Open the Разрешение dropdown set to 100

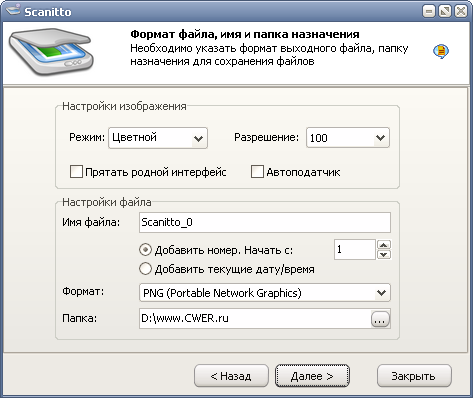[x=348, y=137]
